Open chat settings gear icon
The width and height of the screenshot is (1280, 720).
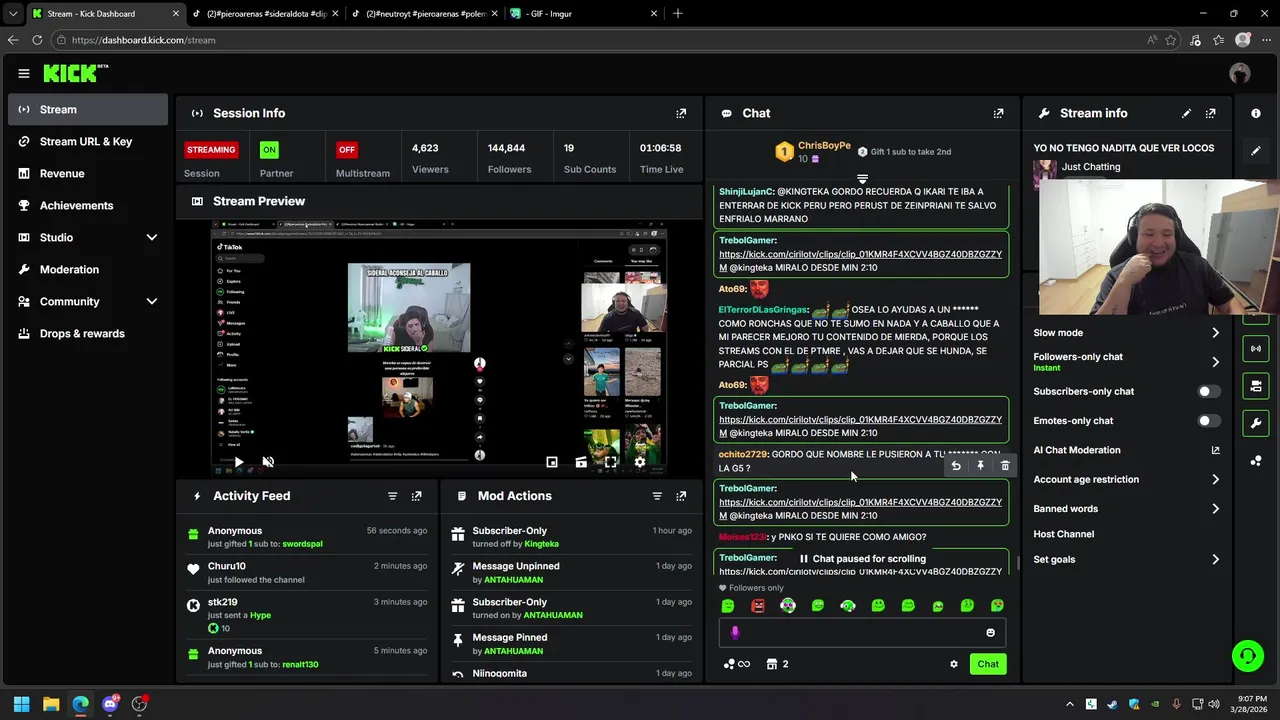(953, 664)
